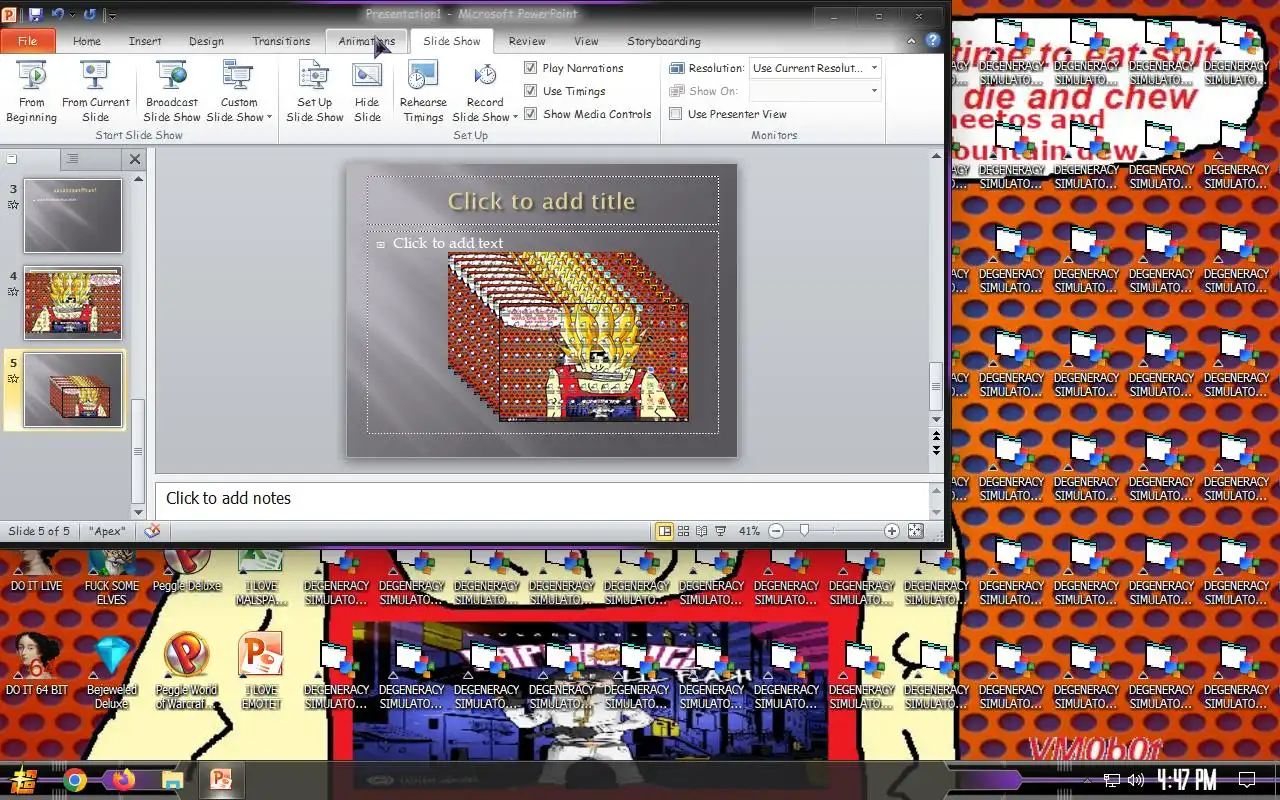The image size is (1280, 800).
Task: Switch to the Home tab
Action: (87, 41)
